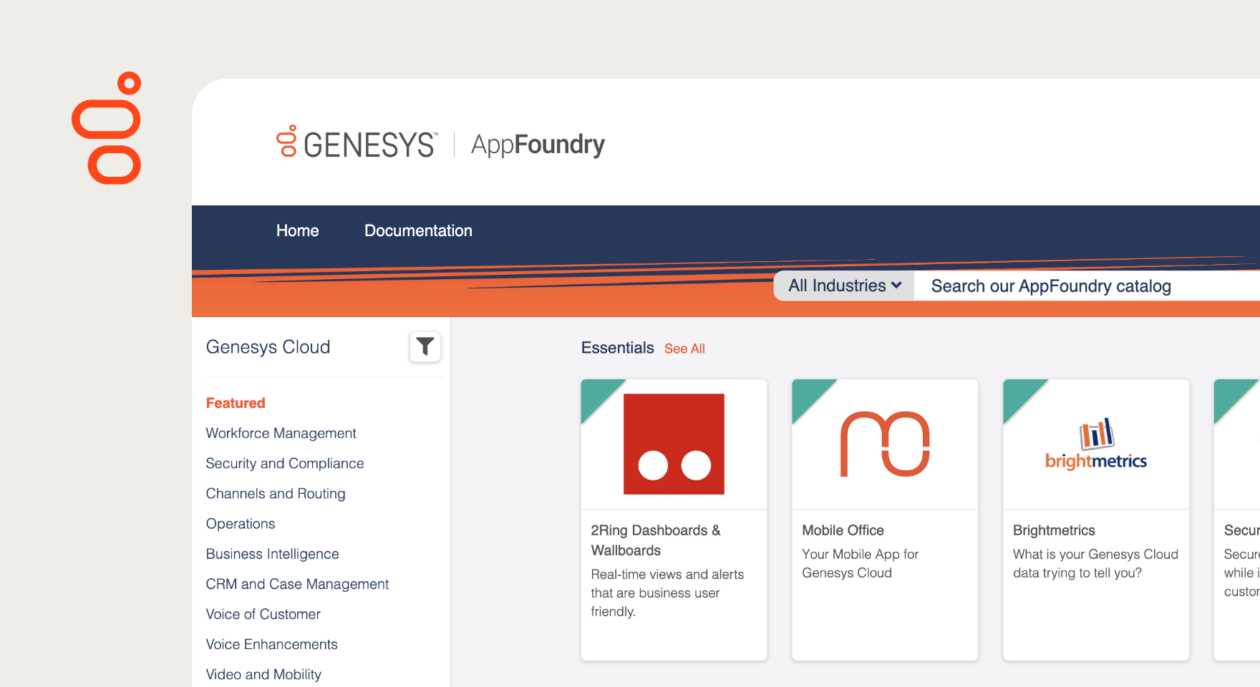This screenshot has height=687, width=1260.
Task: Select the CRM and Case Management category
Action: (297, 583)
